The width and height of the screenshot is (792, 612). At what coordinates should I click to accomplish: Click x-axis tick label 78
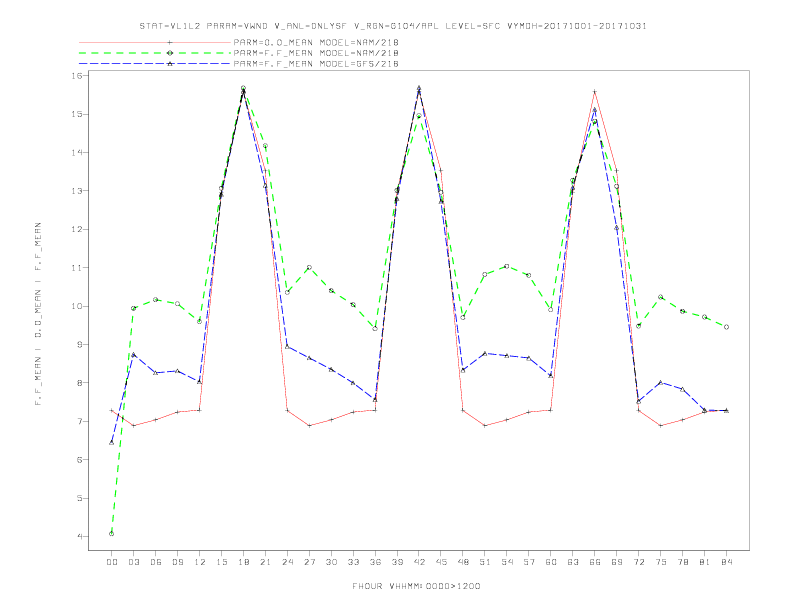click(683, 562)
